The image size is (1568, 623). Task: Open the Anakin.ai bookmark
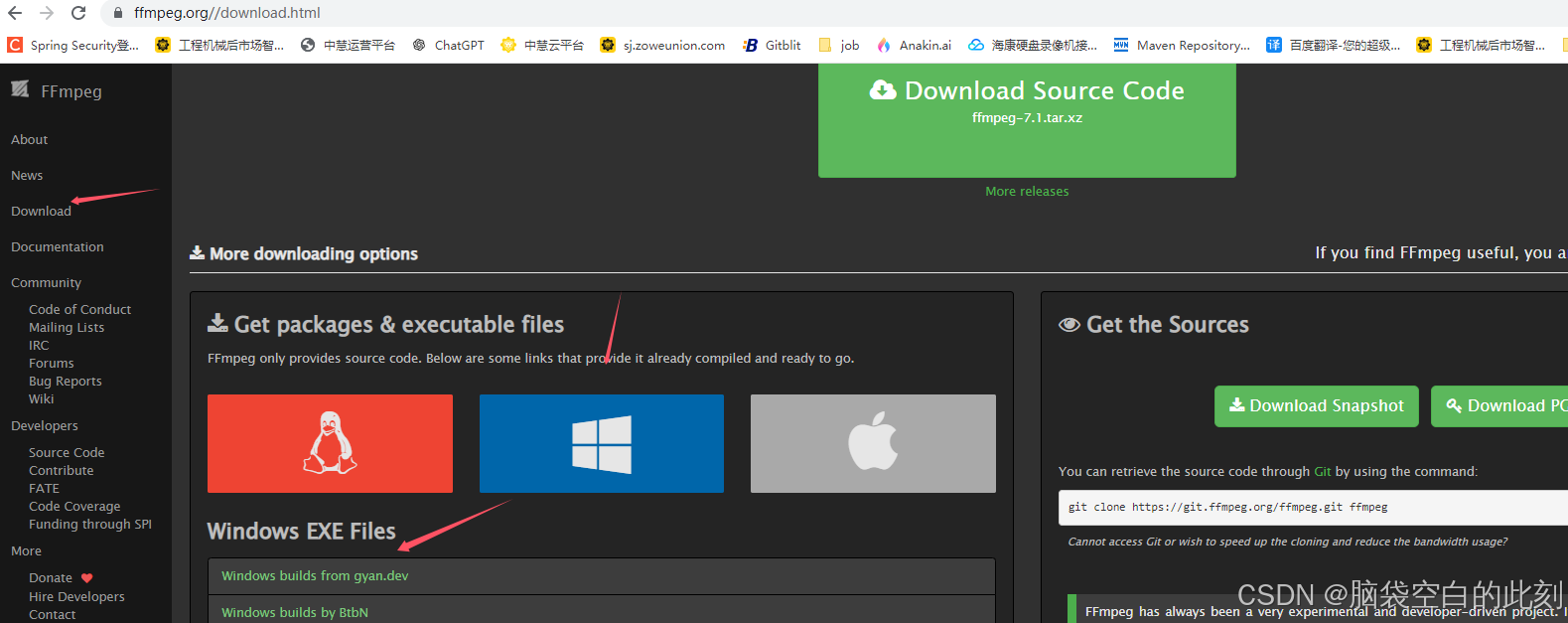point(914,45)
